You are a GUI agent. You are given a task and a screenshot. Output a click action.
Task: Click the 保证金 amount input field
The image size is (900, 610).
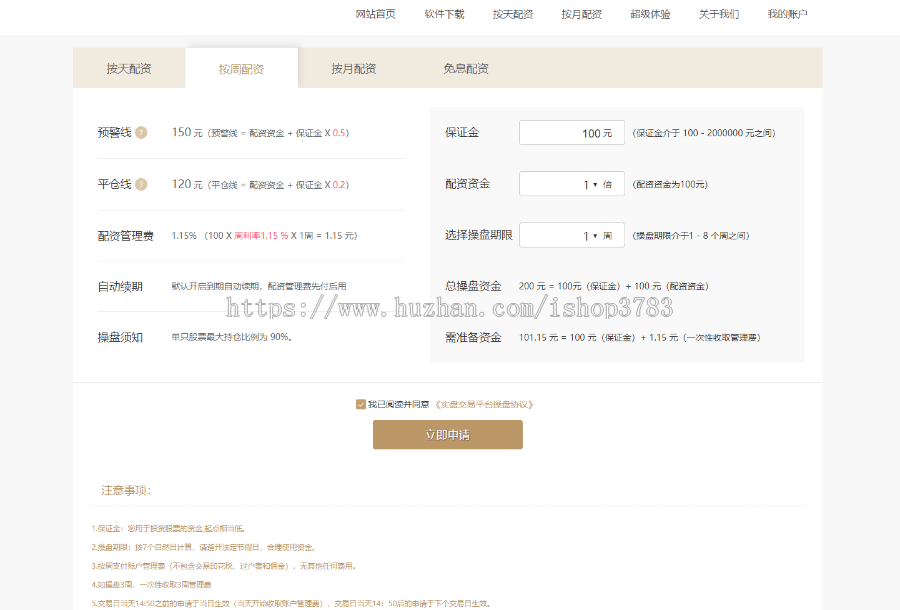point(571,132)
